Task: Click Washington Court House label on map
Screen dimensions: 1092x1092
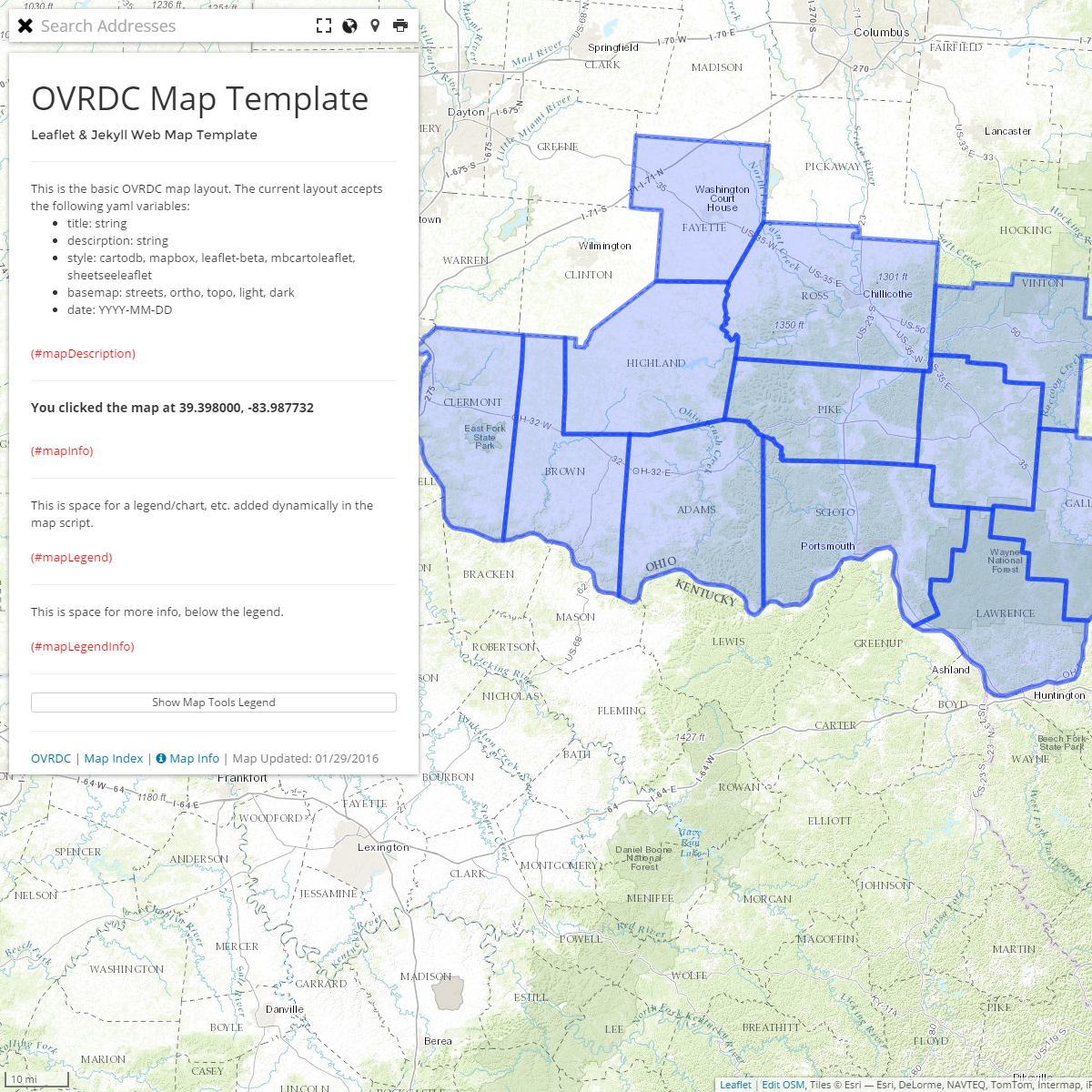Action: pos(723,198)
